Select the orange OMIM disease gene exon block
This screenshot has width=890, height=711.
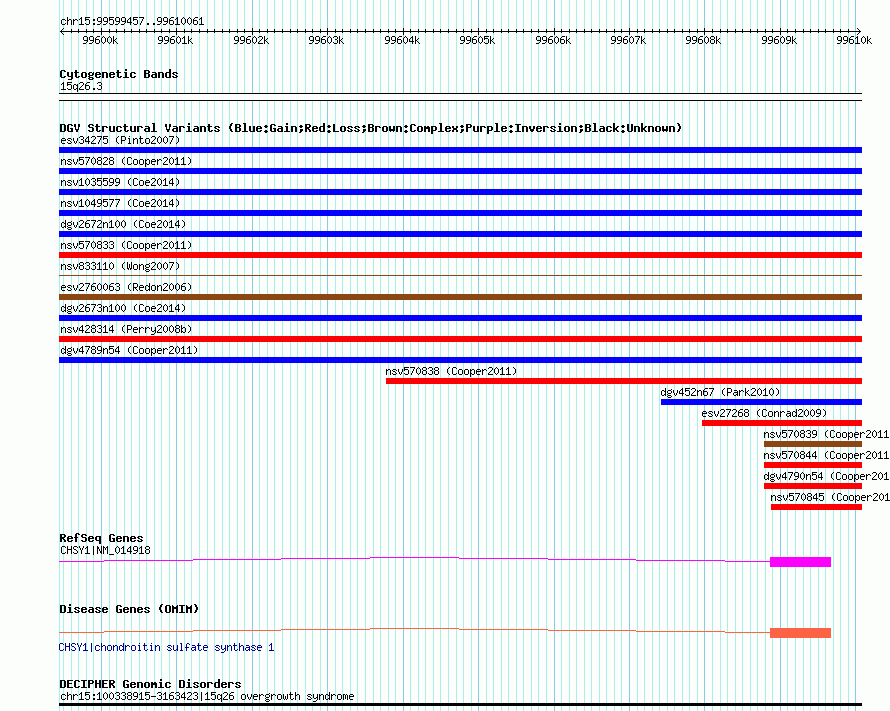(x=800, y=633)
